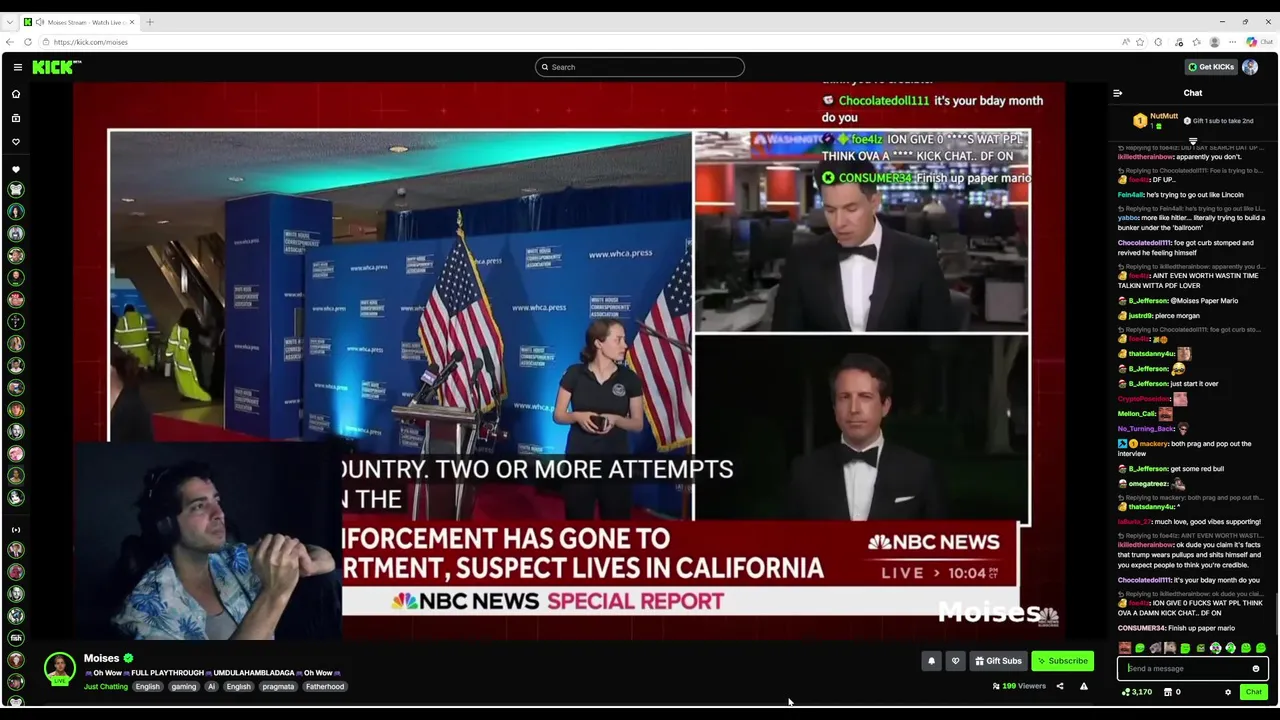Click the Fatherhood tag
The image size is (1280, 720).
[x=325, y=687]
